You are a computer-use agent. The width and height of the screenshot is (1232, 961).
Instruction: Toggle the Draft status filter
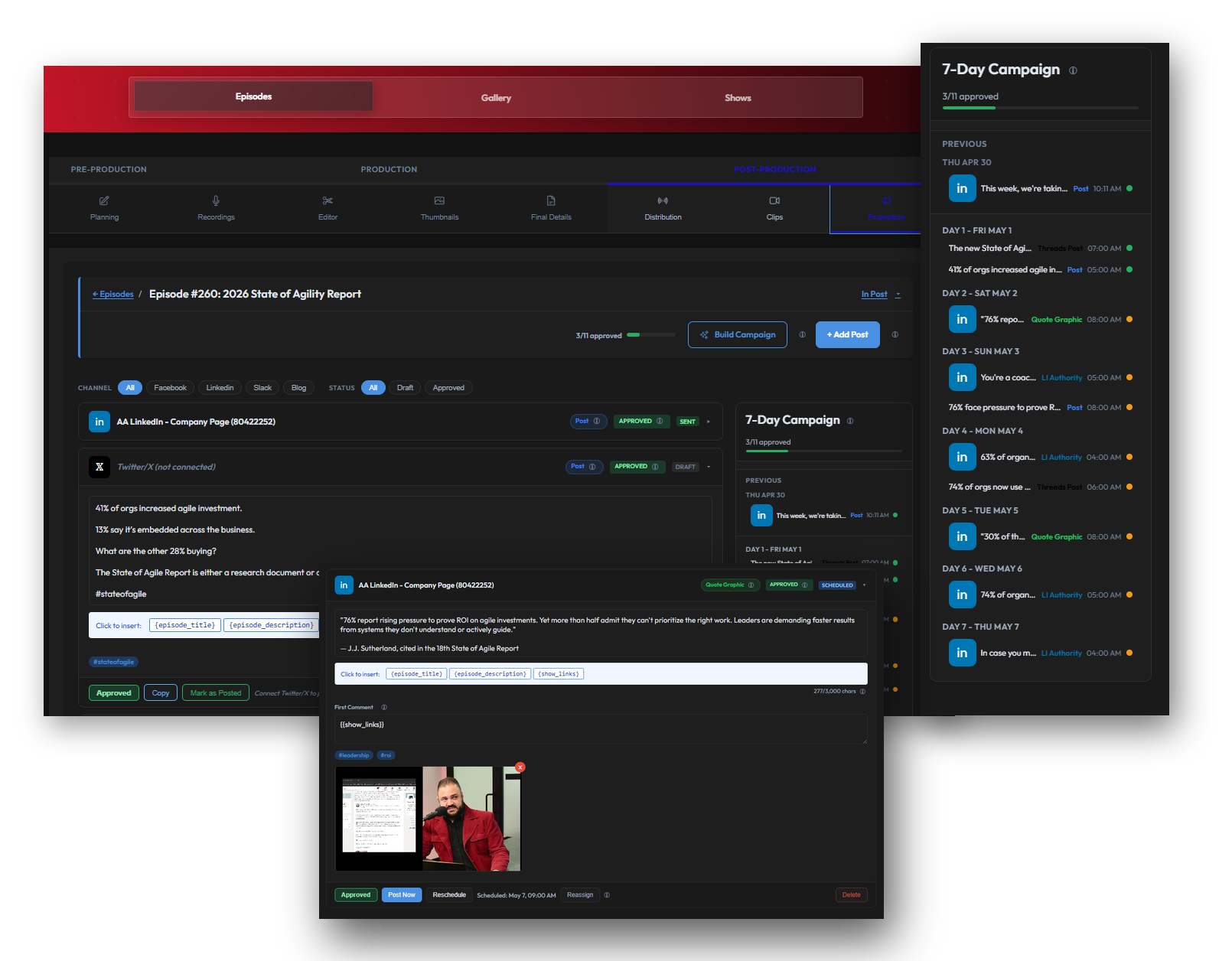click(x=405, y=388)
